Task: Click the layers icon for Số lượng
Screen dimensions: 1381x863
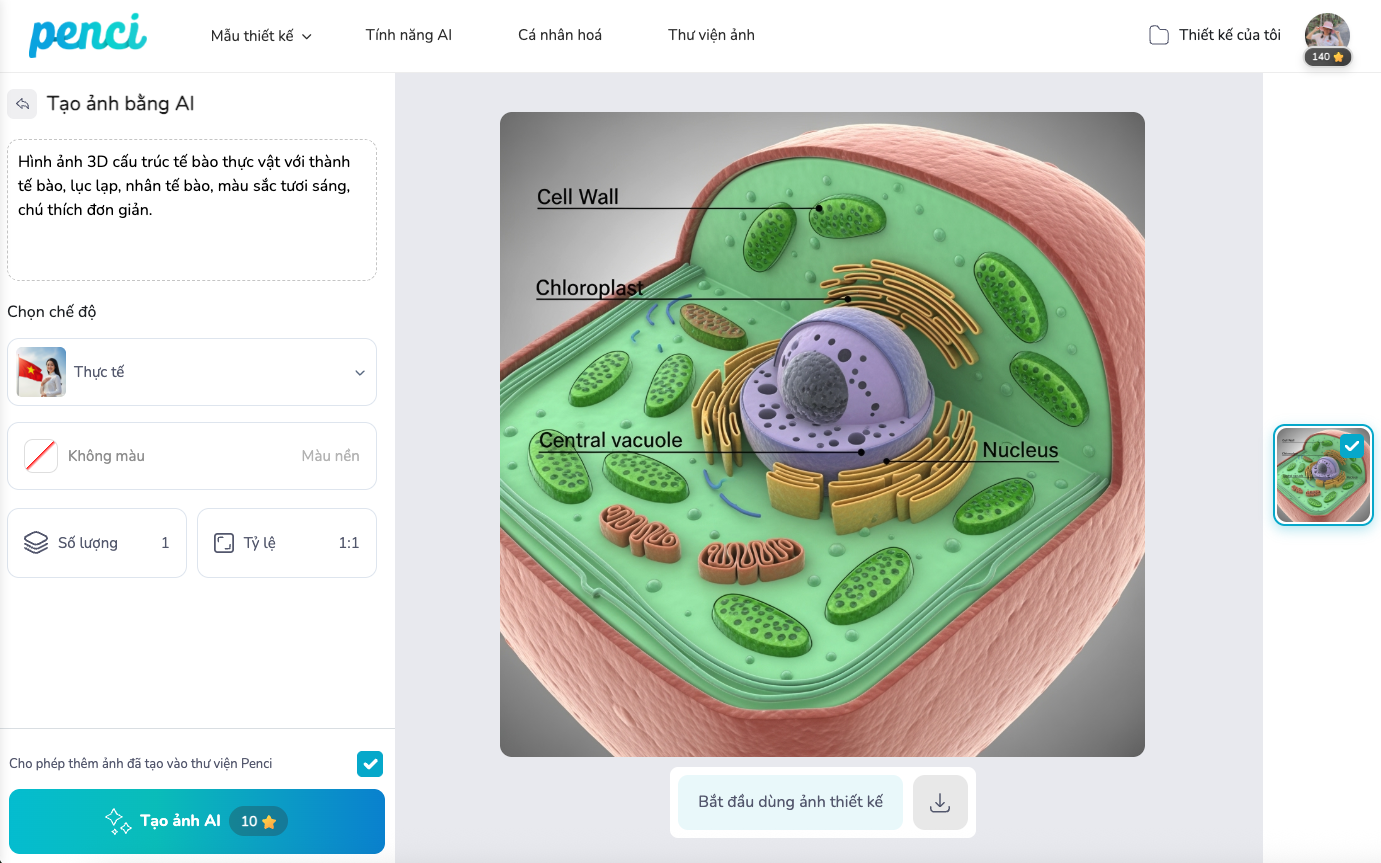Action: (36, 543)
